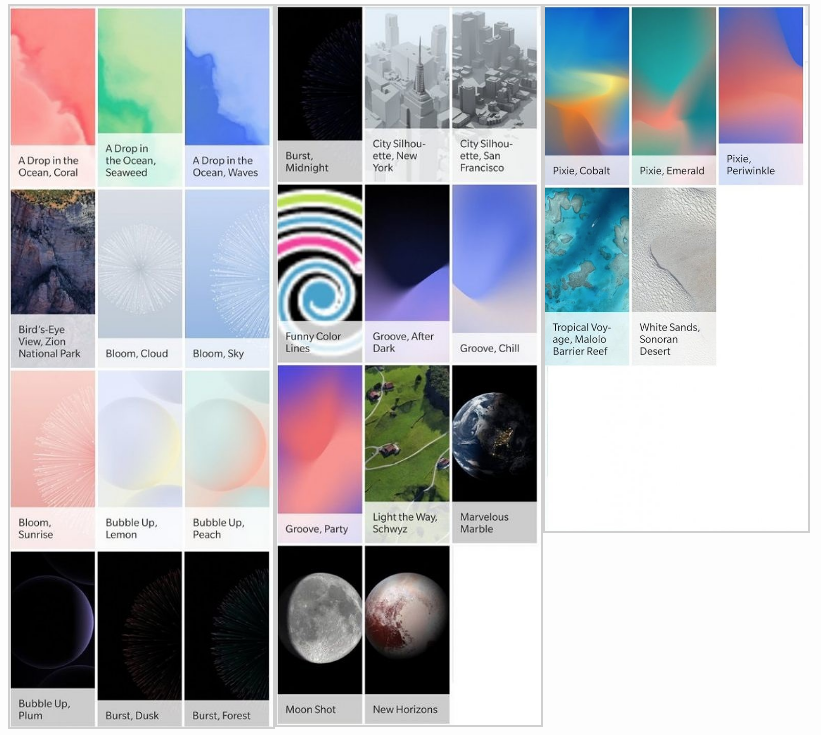
Task: Choose the A Drop in the Ocean, Seaweed wallpaper
Action: click(x=140, y=98)
